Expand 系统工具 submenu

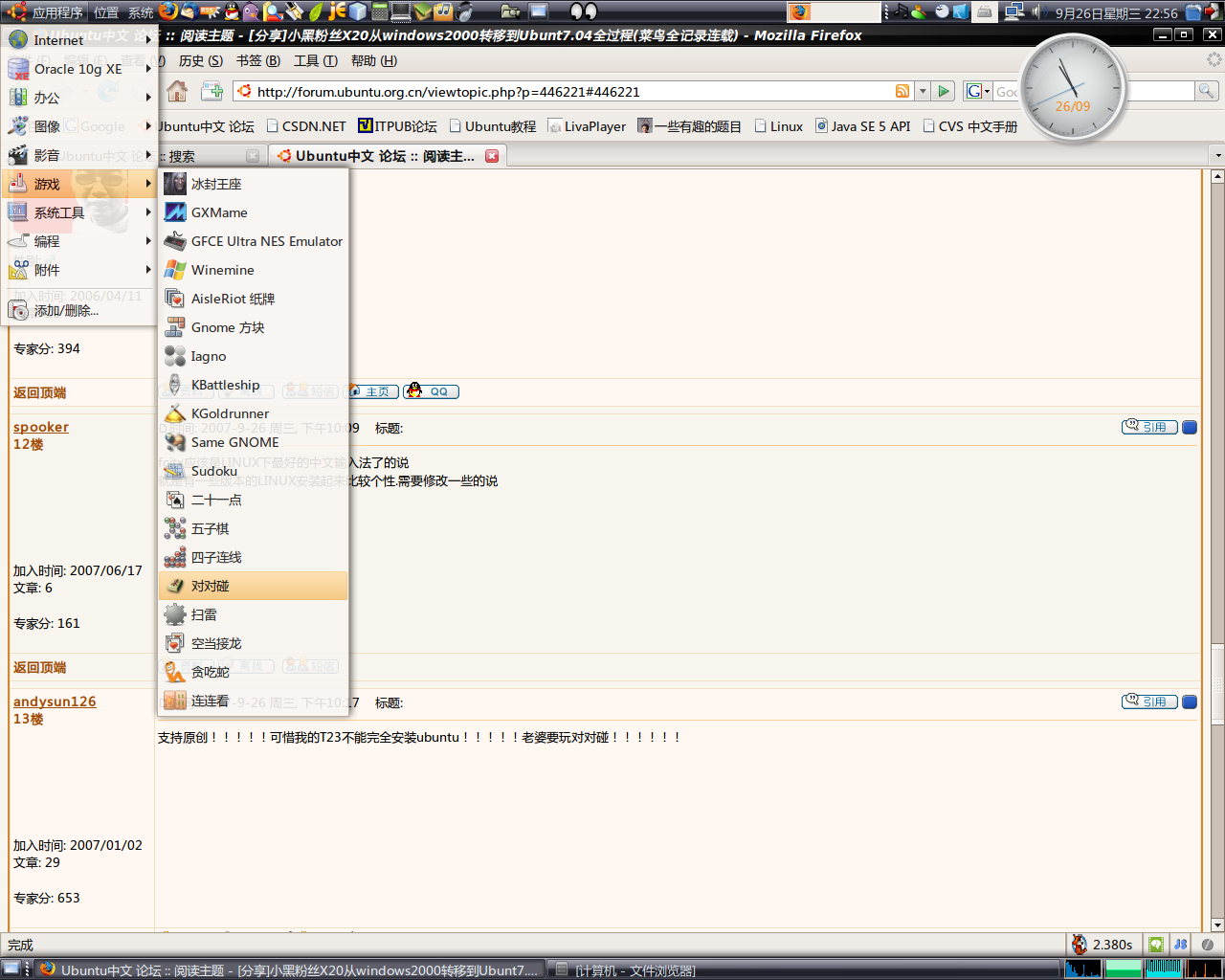79,212
